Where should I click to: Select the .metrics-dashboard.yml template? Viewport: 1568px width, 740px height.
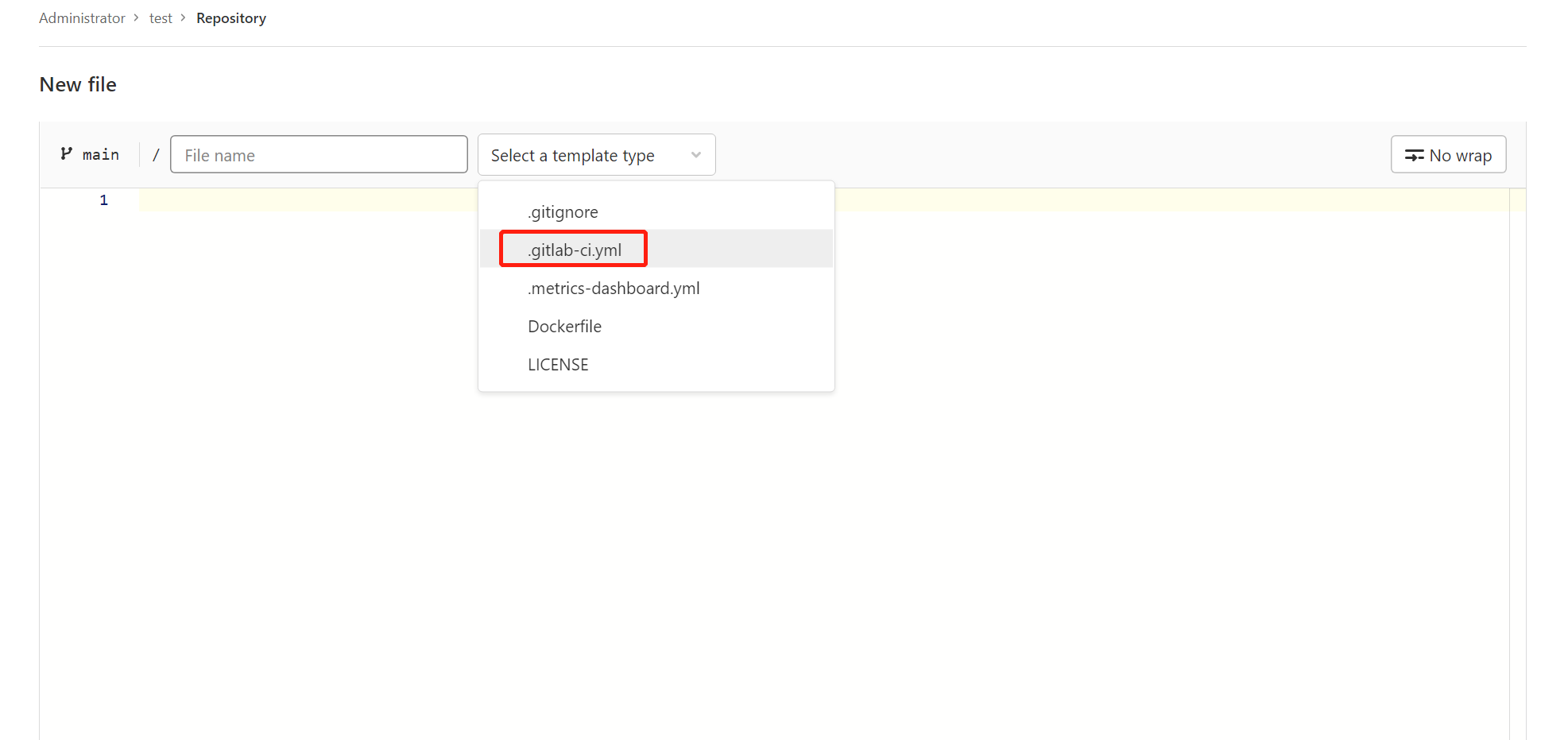pos(614,288)
